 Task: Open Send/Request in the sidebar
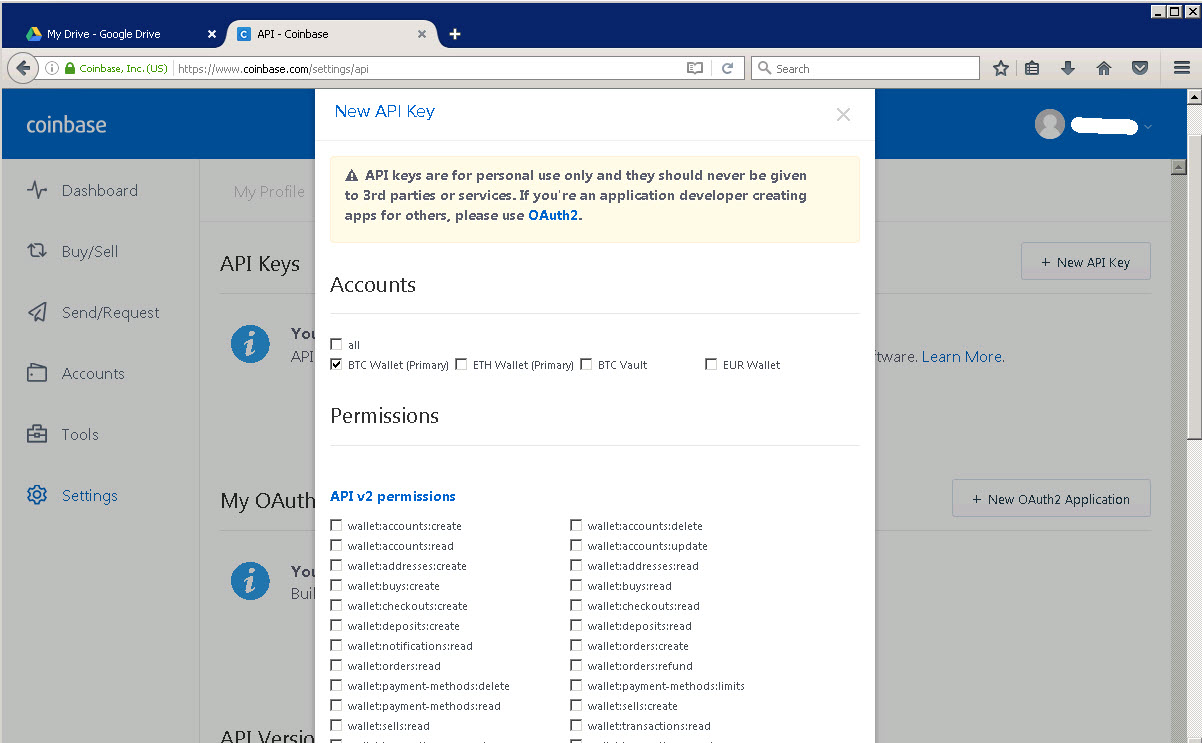pos(93,312)
